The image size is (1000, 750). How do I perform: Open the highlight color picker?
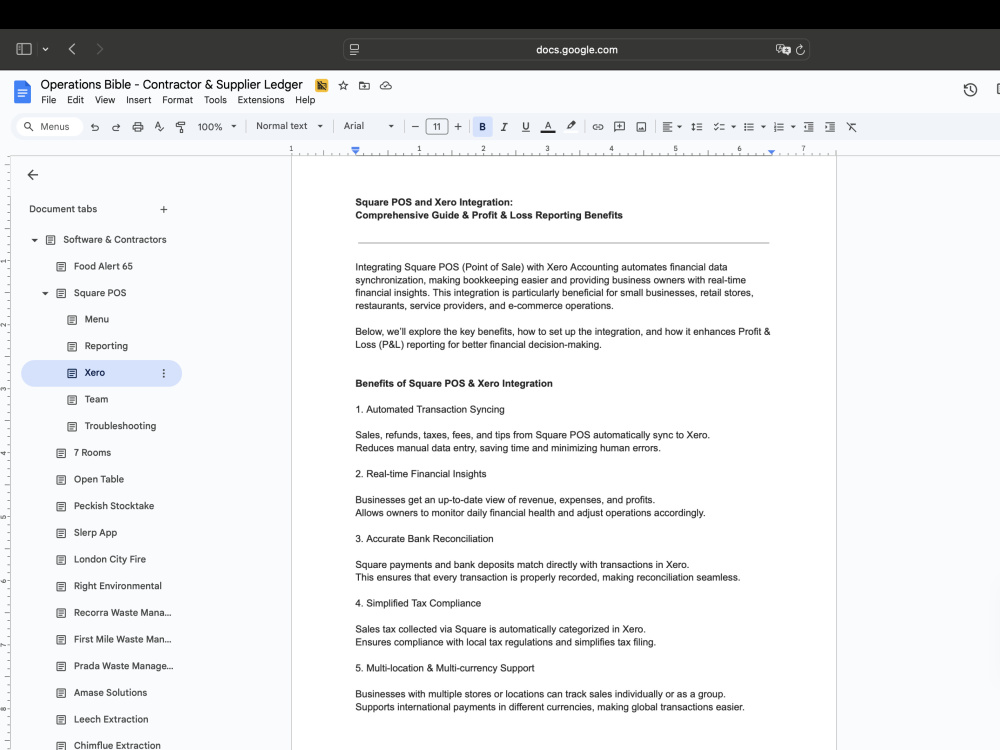click(x=571, y=127)
